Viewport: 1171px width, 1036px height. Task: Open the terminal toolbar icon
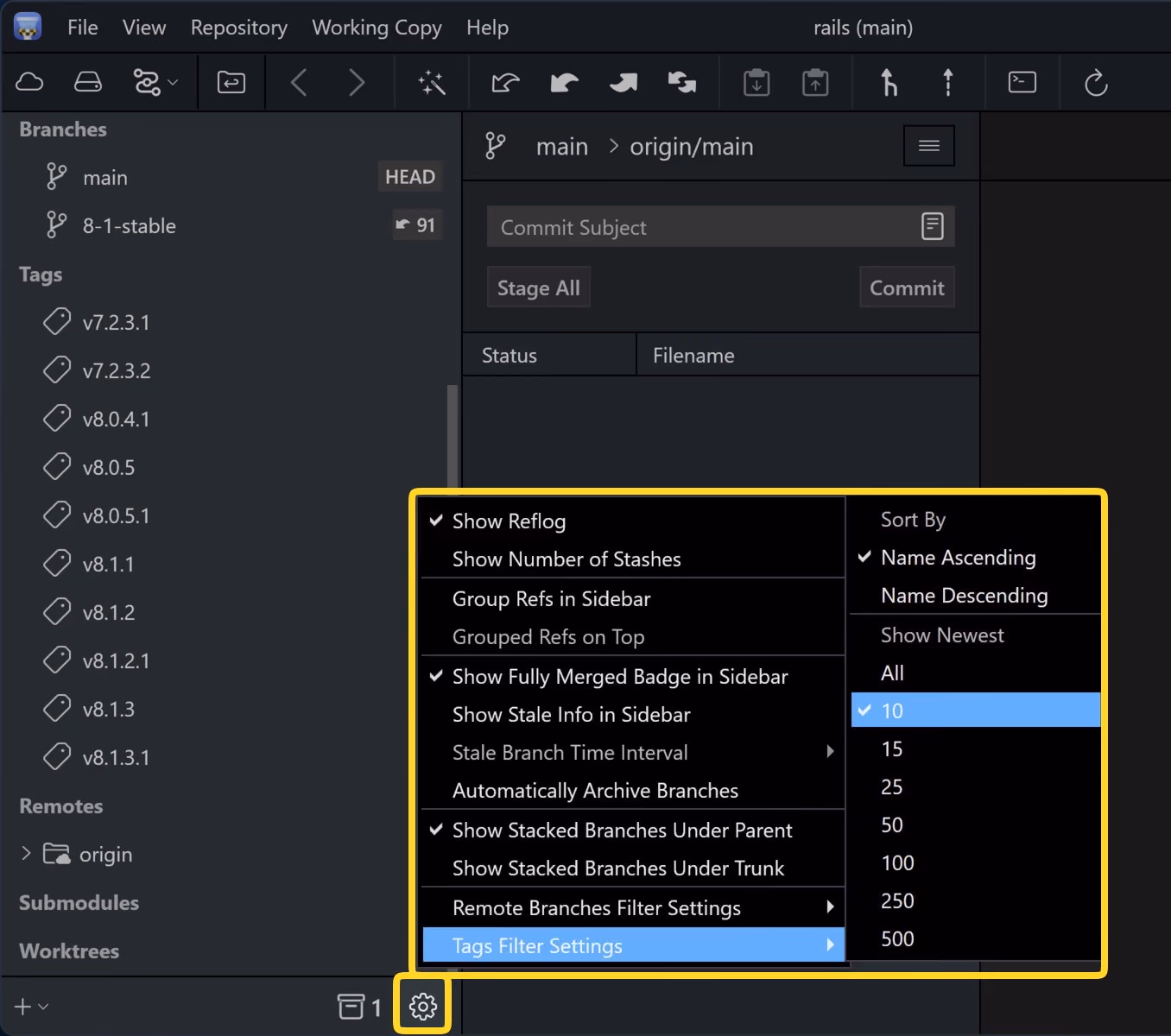[x=1022, y=82]
